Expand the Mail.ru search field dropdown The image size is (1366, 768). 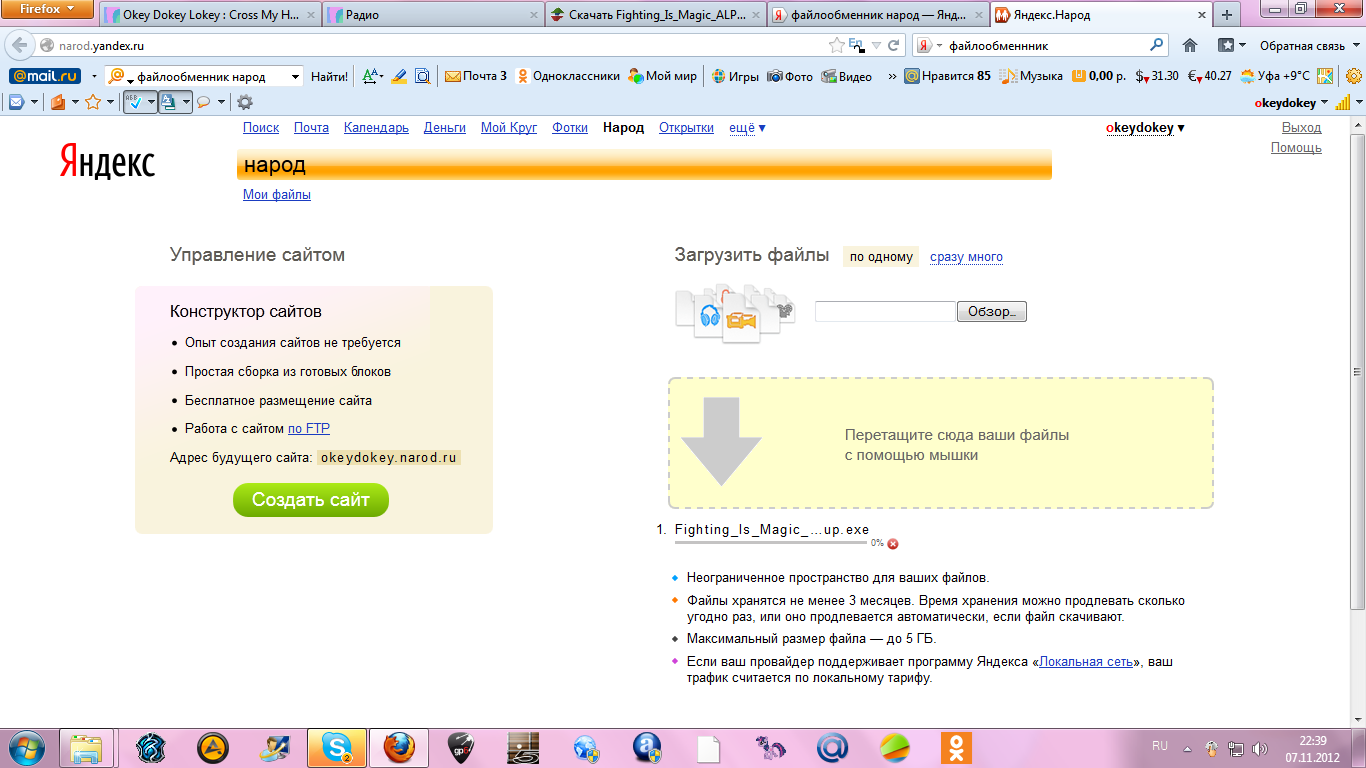click(295, 76)
